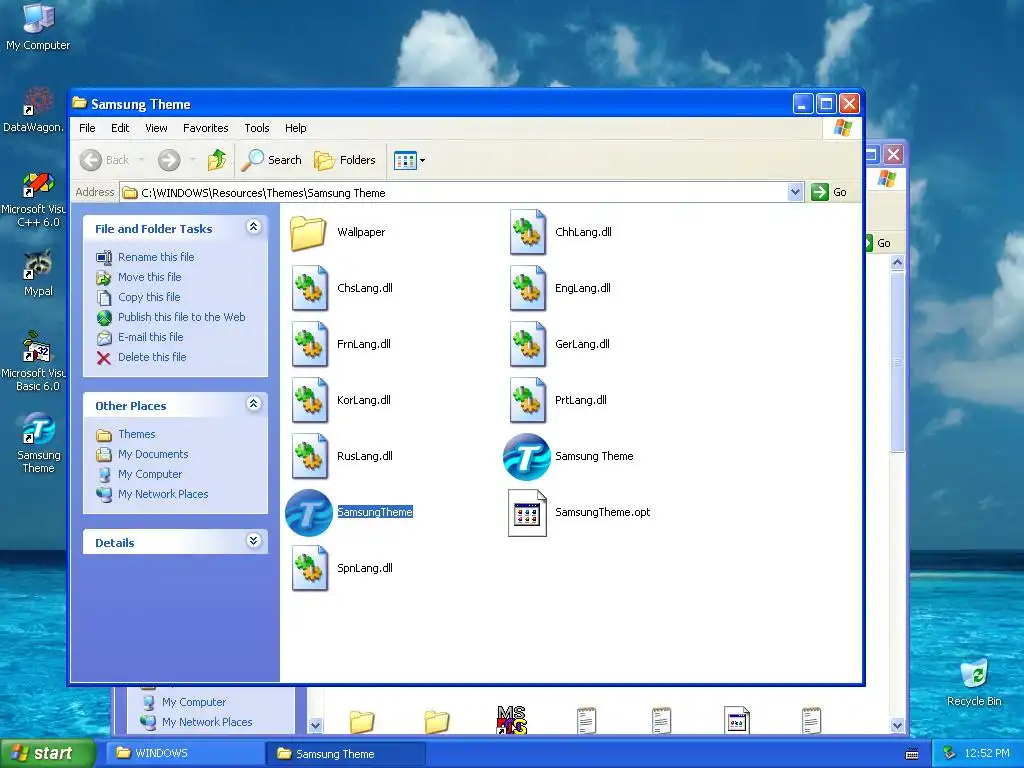
Task: Select the EngLang.dll file icon
Action: point(527,288)
